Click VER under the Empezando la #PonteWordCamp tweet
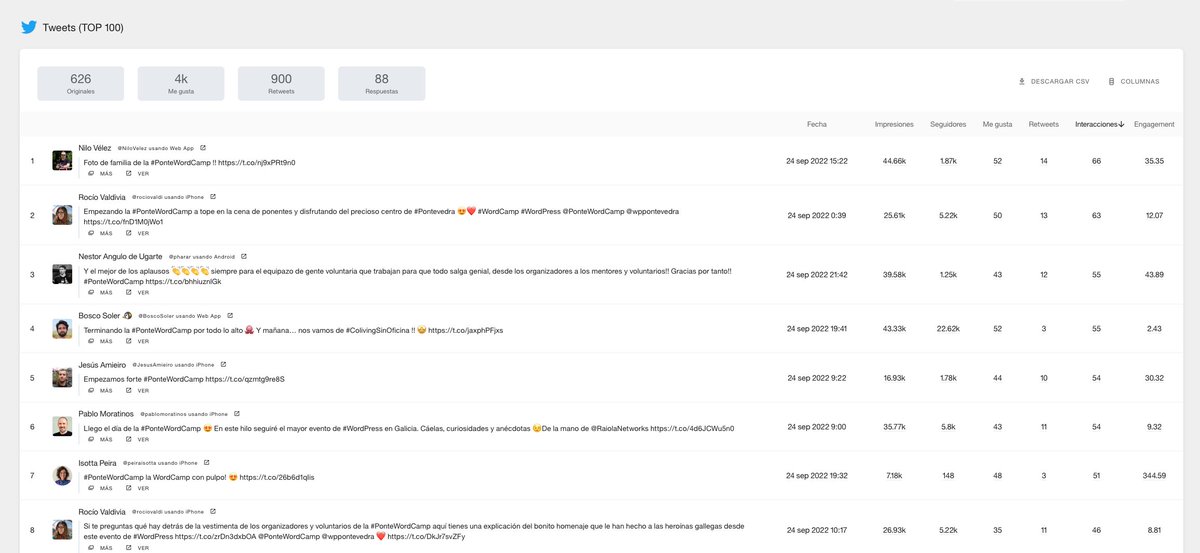 point(138,233)
